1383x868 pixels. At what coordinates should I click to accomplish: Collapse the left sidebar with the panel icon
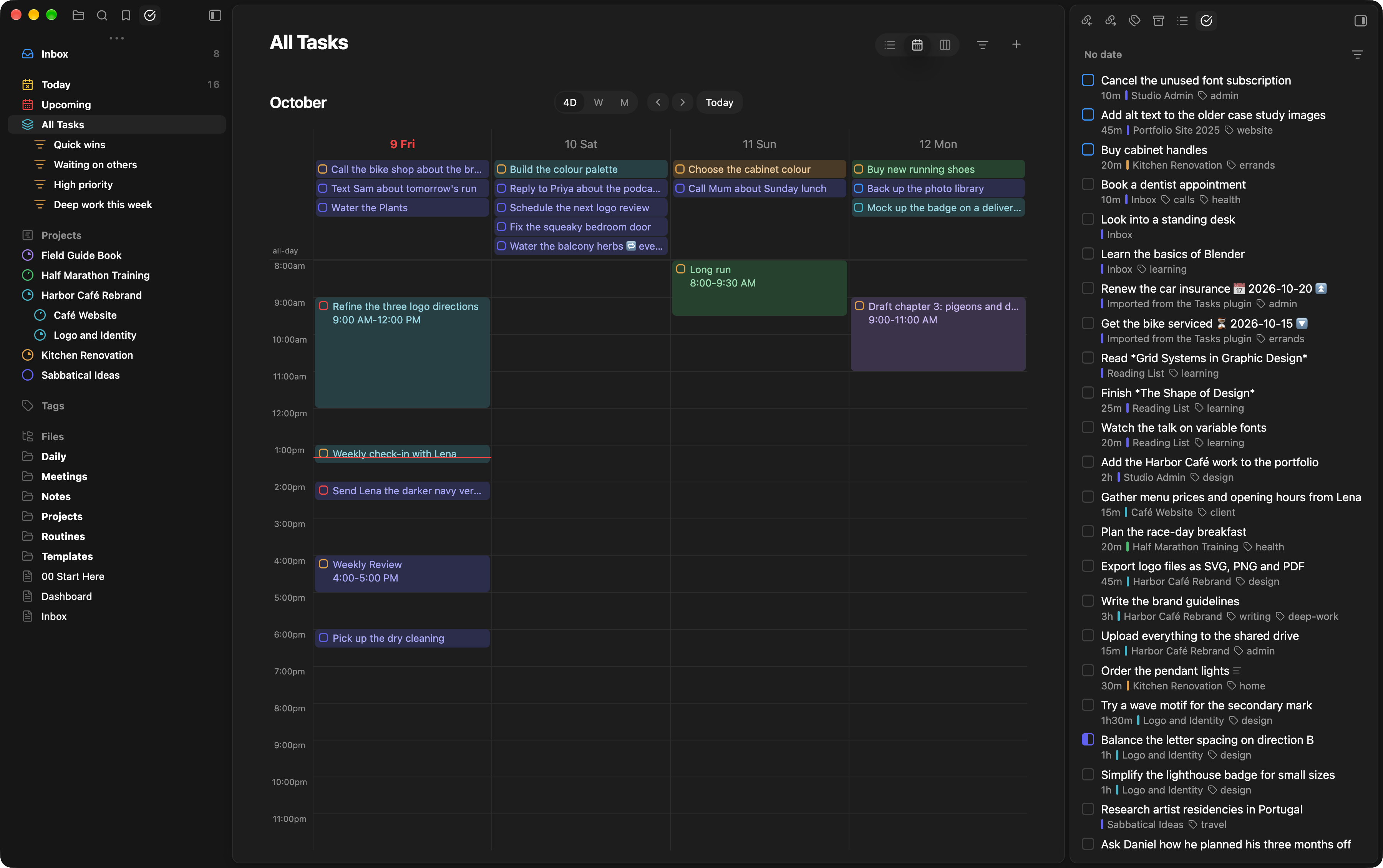[215, 15]
